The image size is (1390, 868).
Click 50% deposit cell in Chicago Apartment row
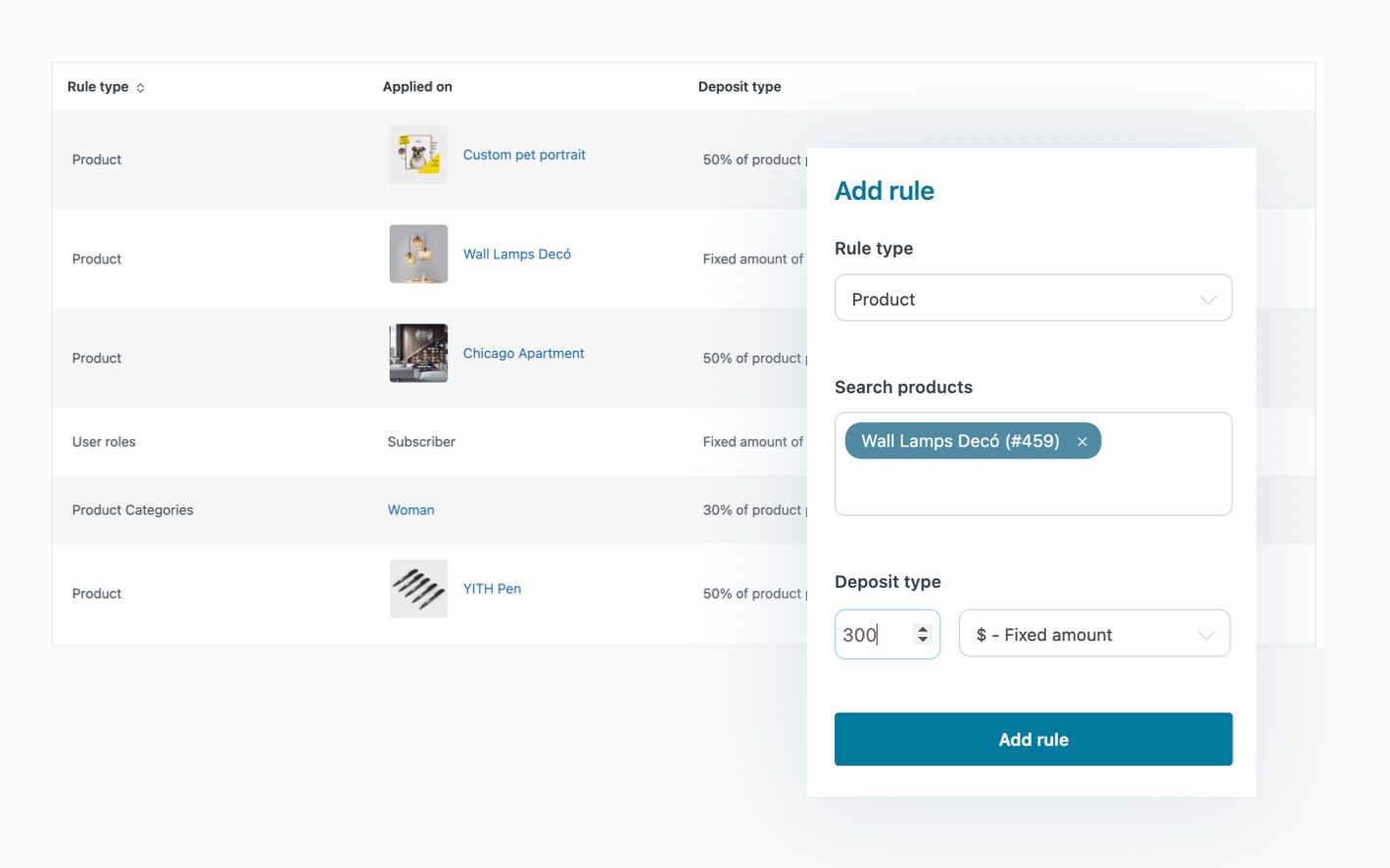(x=754, y=359)
